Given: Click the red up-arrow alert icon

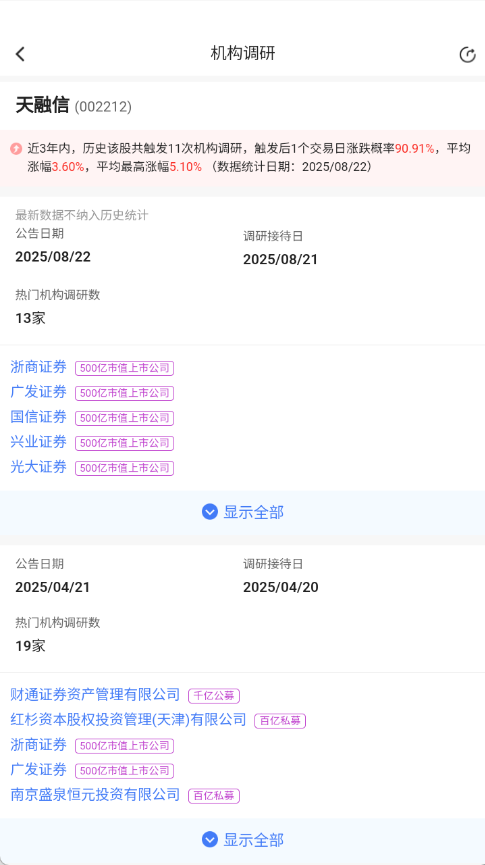Looking at the screenshot, I should (x=17, y=148).
